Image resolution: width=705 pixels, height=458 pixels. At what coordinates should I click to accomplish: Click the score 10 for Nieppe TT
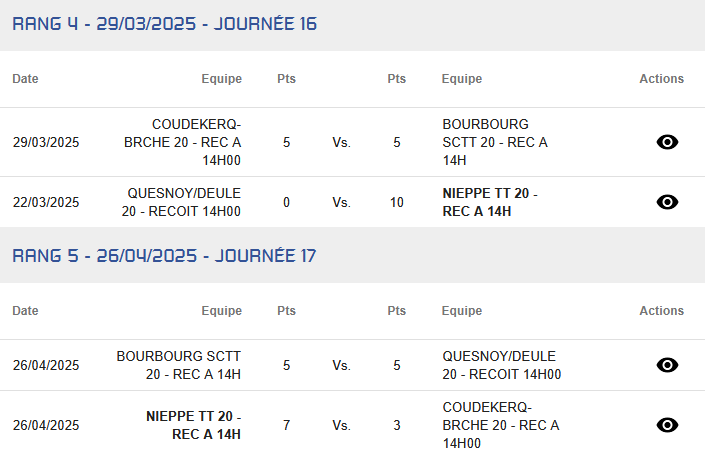click(397, 202)
